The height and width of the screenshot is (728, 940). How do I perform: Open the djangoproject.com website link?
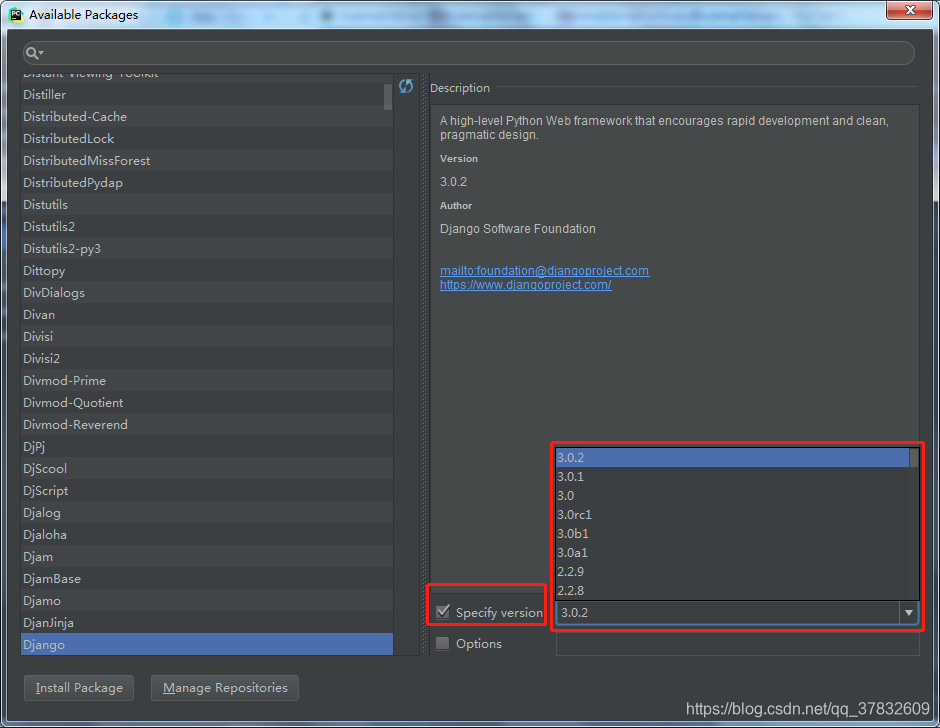click(526, 285)
